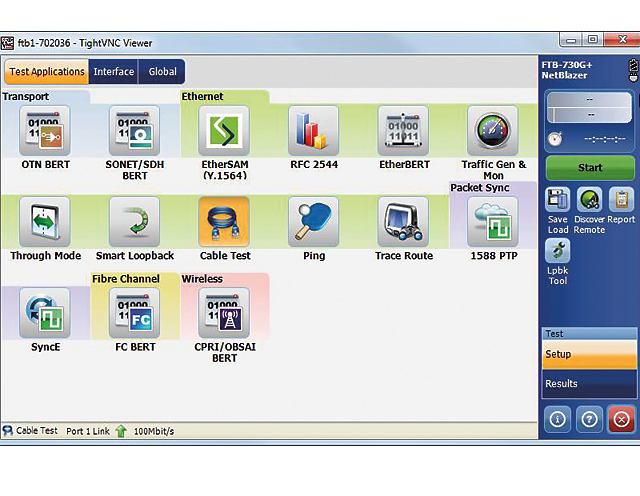Click the Save Load icon
The height and width of the screenshot is (496, 640).
click(558, 200)
